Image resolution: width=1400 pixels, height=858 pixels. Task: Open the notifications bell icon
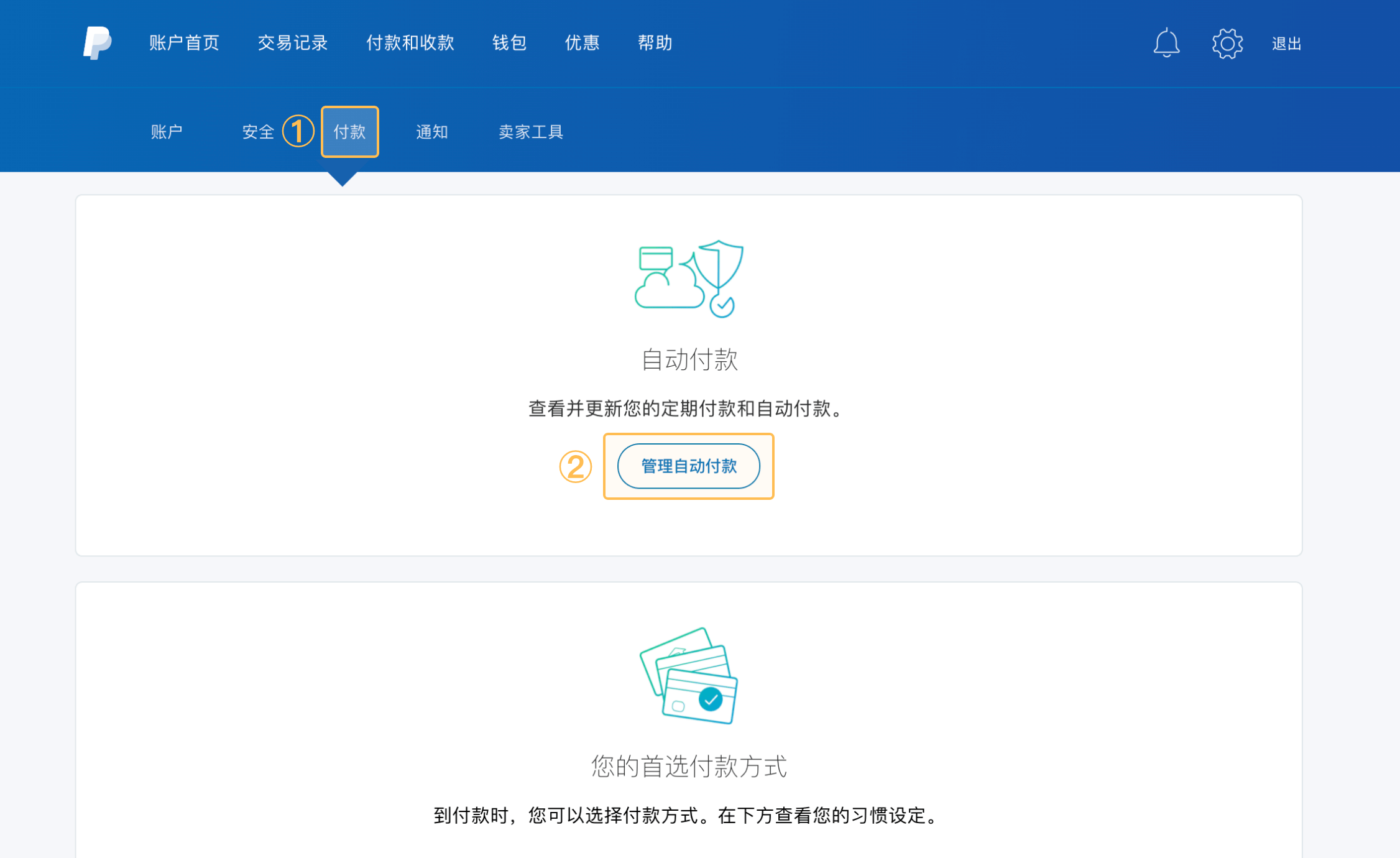[1166, 43]
